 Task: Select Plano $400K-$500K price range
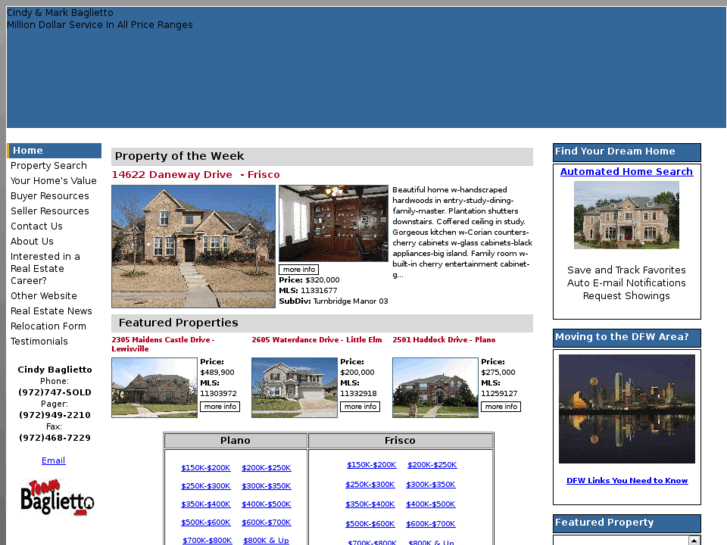click(266, 504)
